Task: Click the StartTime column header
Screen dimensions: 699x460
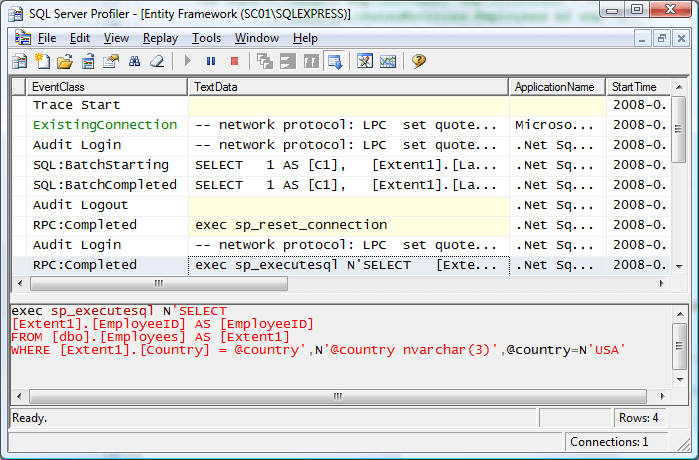Action: (638, 87)
